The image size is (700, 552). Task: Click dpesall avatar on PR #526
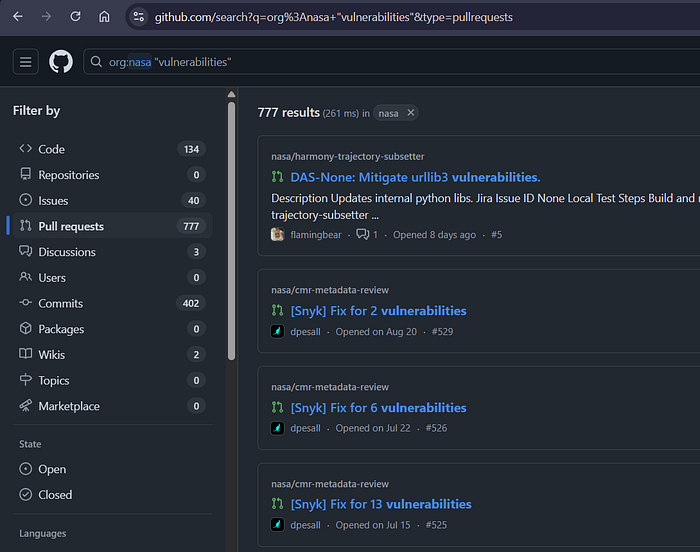[x=277, y=428]
